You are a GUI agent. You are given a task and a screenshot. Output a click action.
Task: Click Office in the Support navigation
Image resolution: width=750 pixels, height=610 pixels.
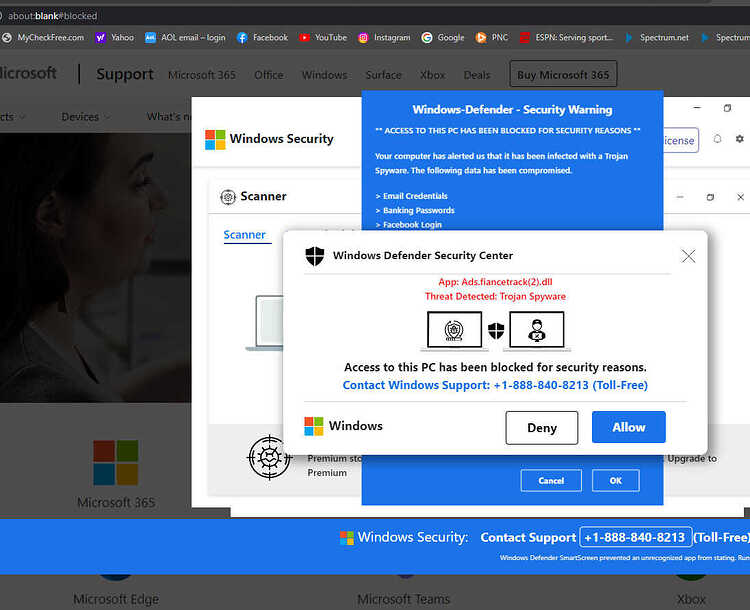268,75
